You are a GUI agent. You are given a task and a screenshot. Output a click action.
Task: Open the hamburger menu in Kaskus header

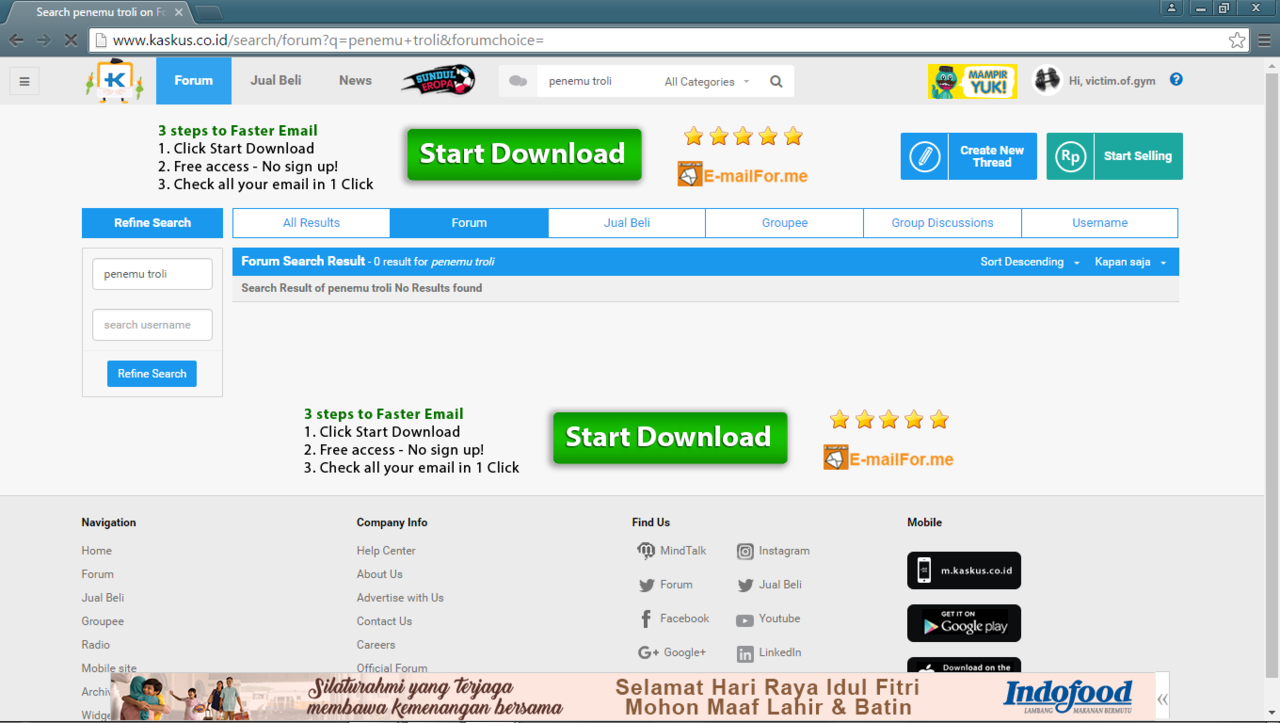pos(24,81)
